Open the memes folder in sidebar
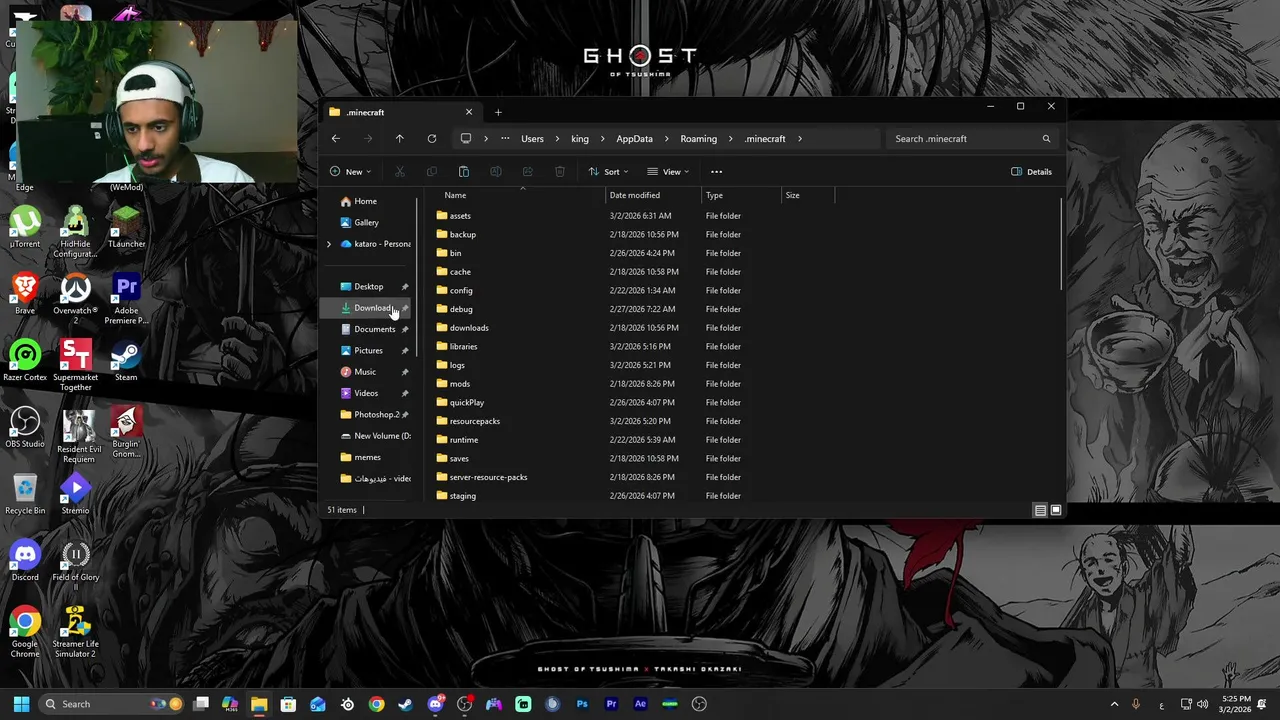The height and width of the screenshot is (720, 1280). (369, 457)
